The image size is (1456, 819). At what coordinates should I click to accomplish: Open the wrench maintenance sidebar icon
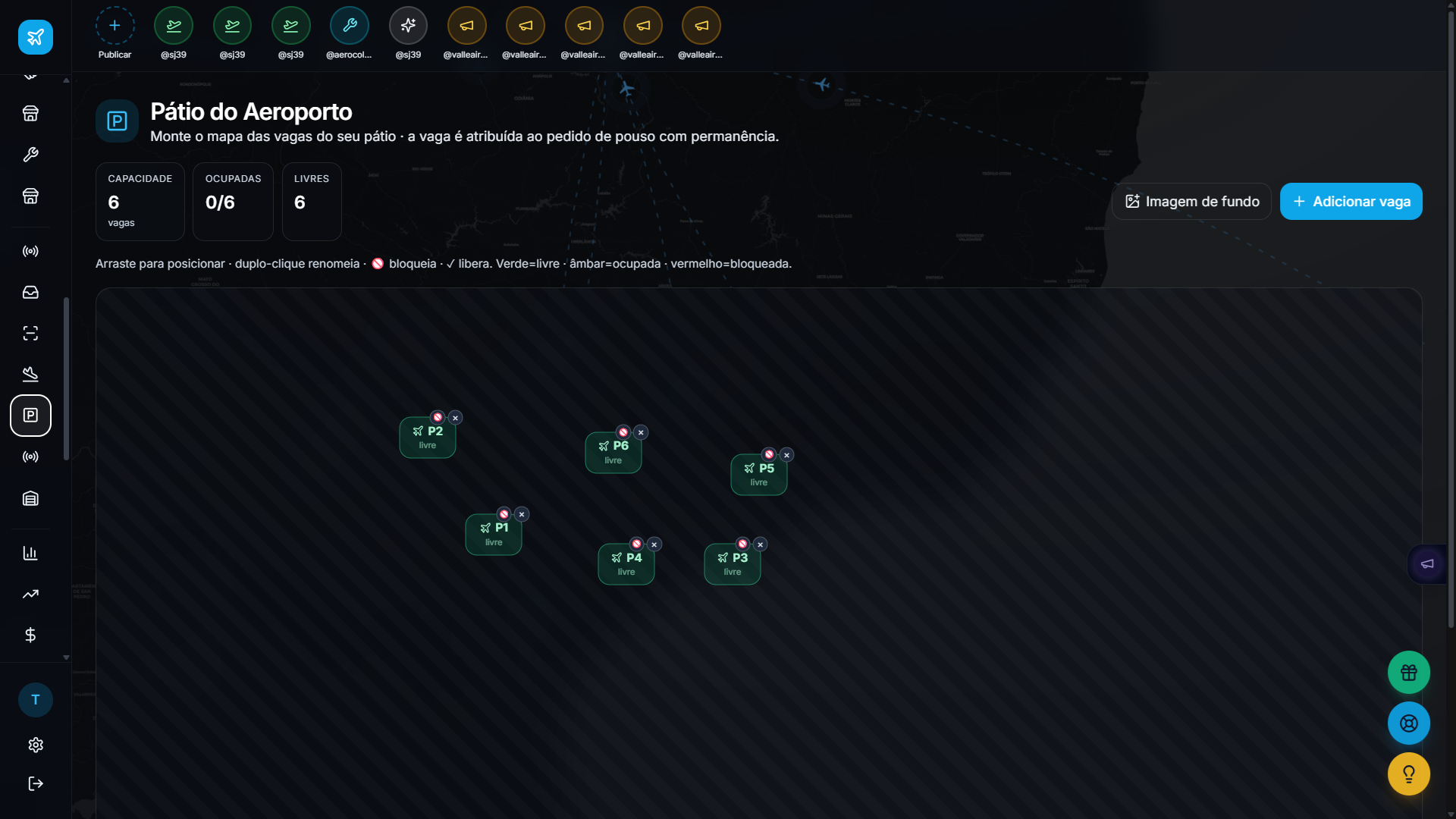point(30,155)
